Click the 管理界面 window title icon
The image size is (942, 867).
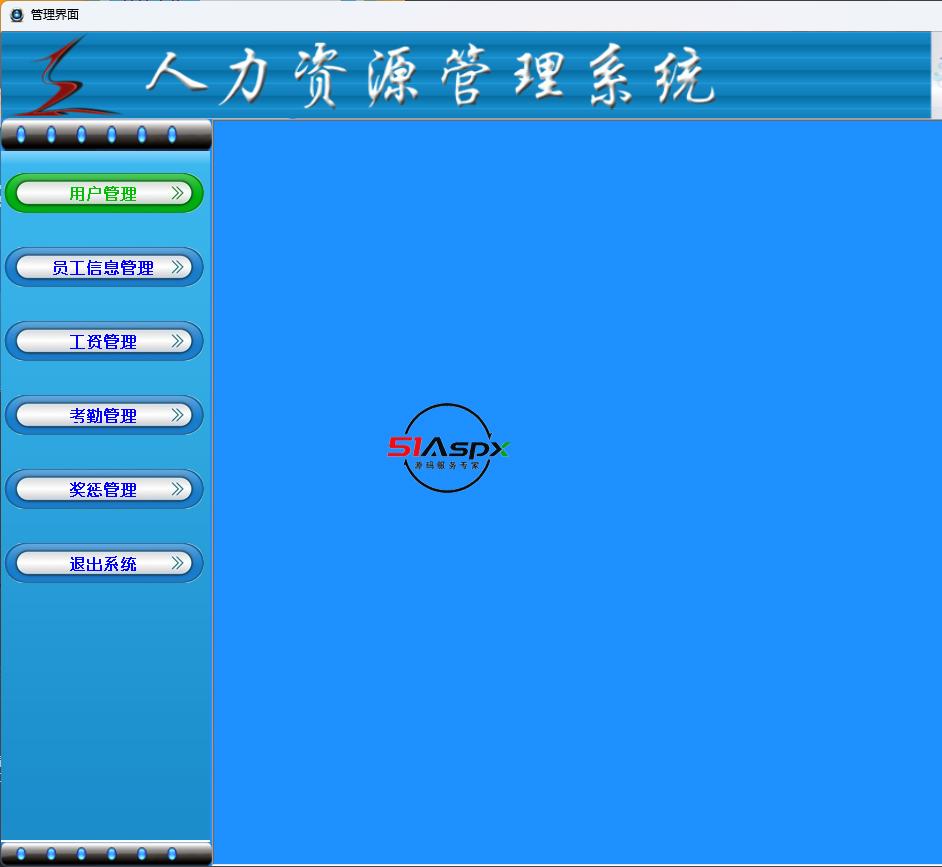[17, 15]
